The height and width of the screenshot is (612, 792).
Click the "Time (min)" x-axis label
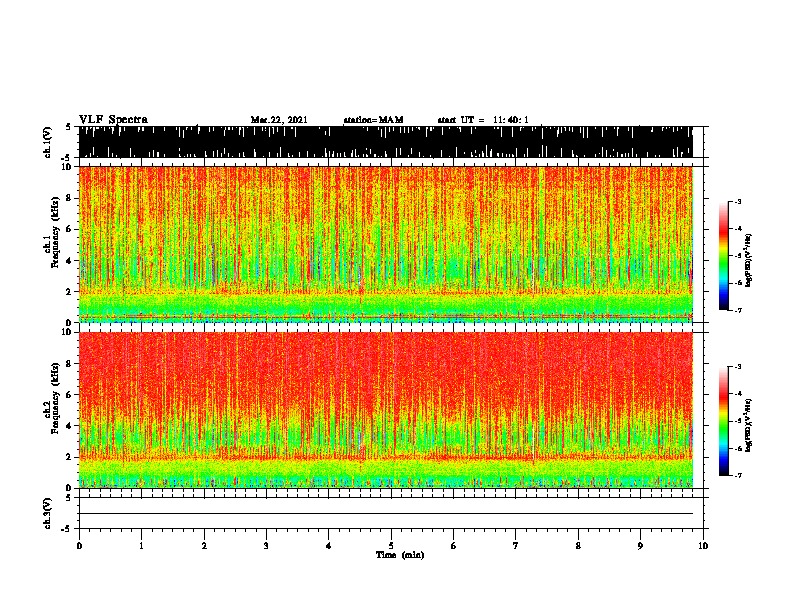tap(400, 555)
